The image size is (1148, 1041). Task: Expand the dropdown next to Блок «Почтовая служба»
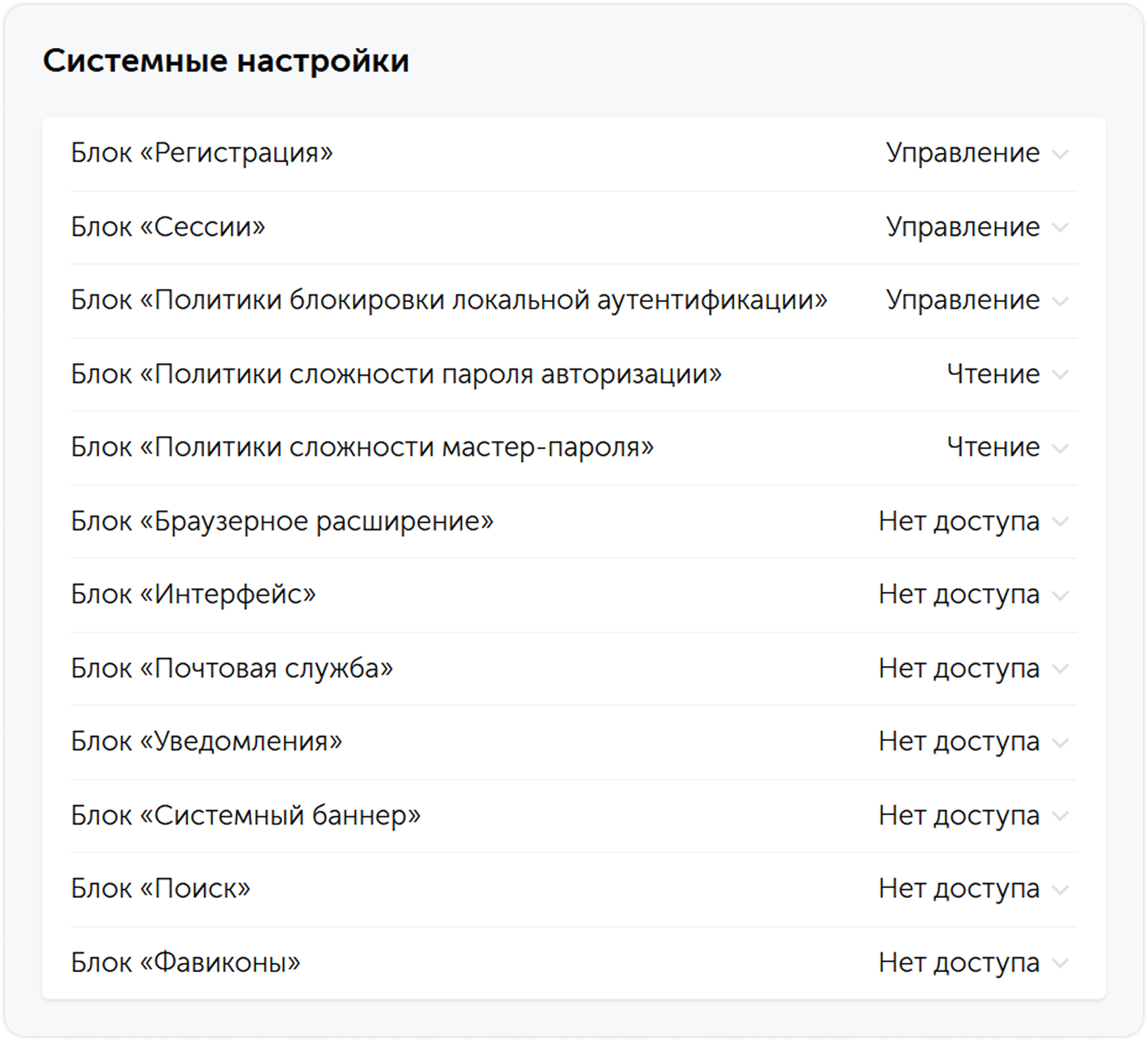[x=1060, y=668]
